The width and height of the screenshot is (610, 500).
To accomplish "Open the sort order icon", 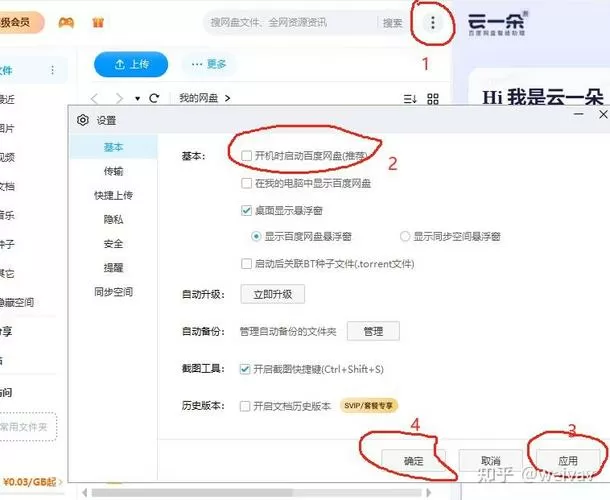I will point(410,99).
